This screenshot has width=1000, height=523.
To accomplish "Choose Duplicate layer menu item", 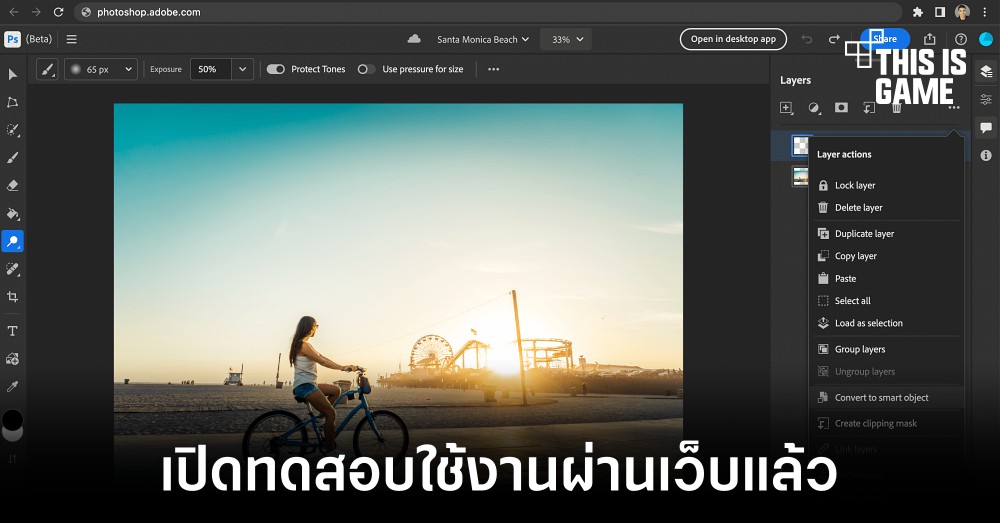I will (886, 233).
